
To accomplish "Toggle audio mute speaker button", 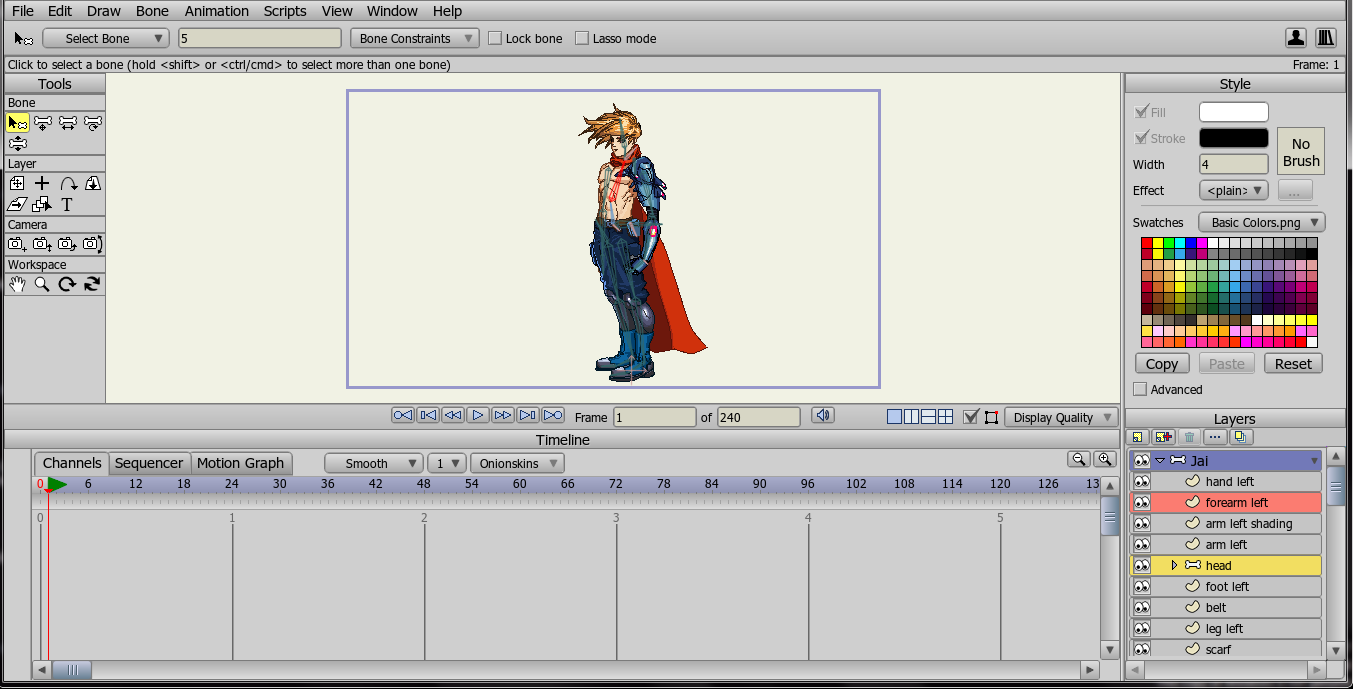I will point(823,415).
